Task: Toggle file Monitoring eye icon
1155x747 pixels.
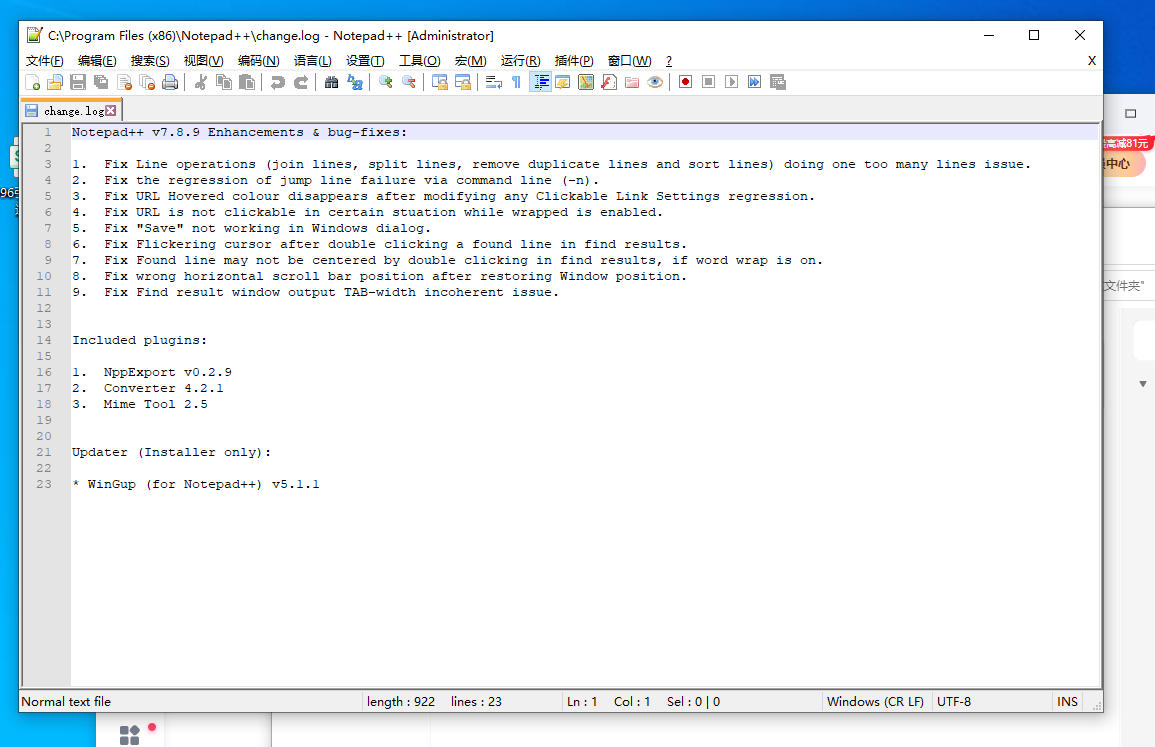Action: coord(655,82)
